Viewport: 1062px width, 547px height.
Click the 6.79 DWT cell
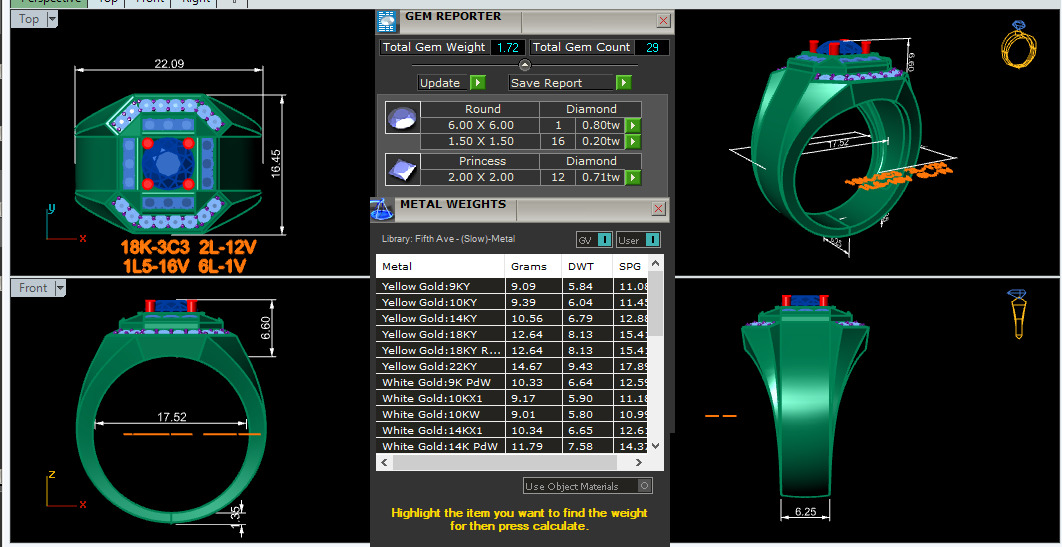pos(587,318)
